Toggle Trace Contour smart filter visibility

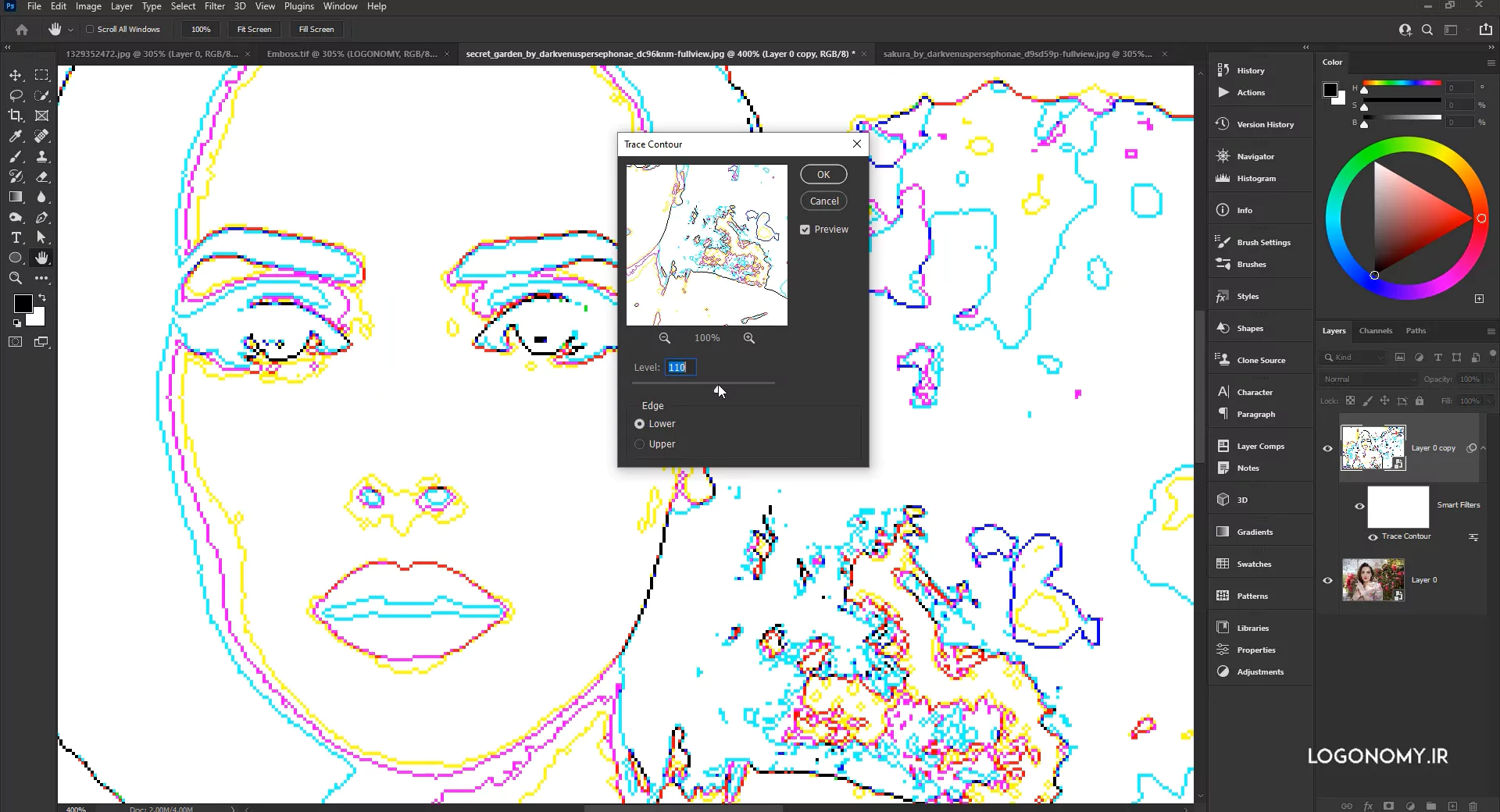1373,537
